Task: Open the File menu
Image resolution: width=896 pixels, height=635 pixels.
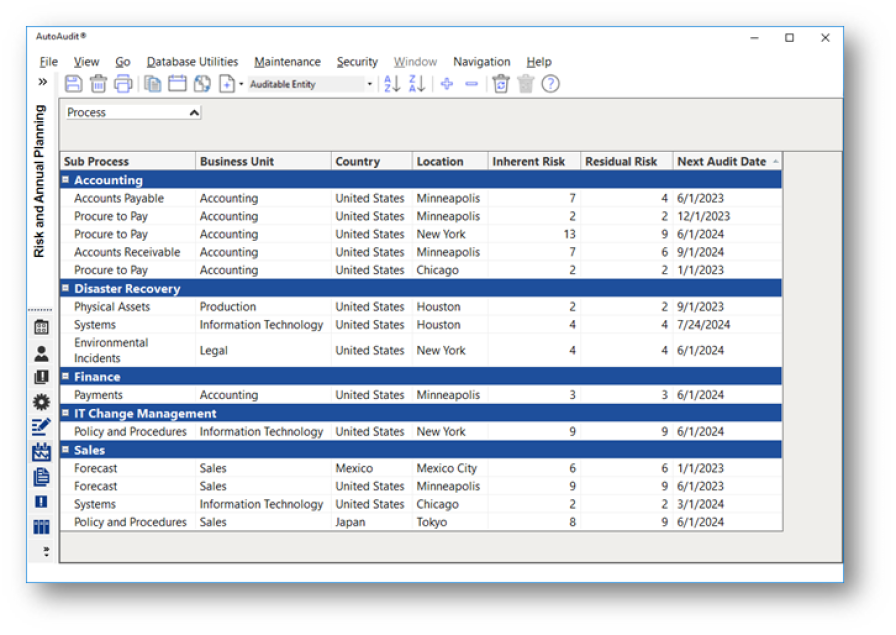Action: 49,62
